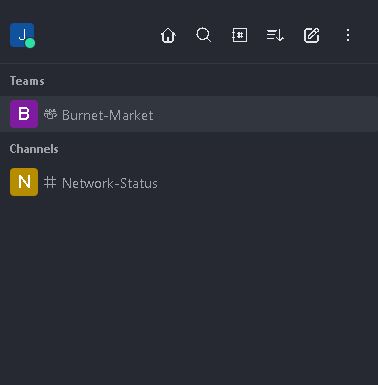This screenshot has width=378, height=385.
Task: Click the highlighted team row's empty space
Action: pyautogui.click(x=267, y=114)
